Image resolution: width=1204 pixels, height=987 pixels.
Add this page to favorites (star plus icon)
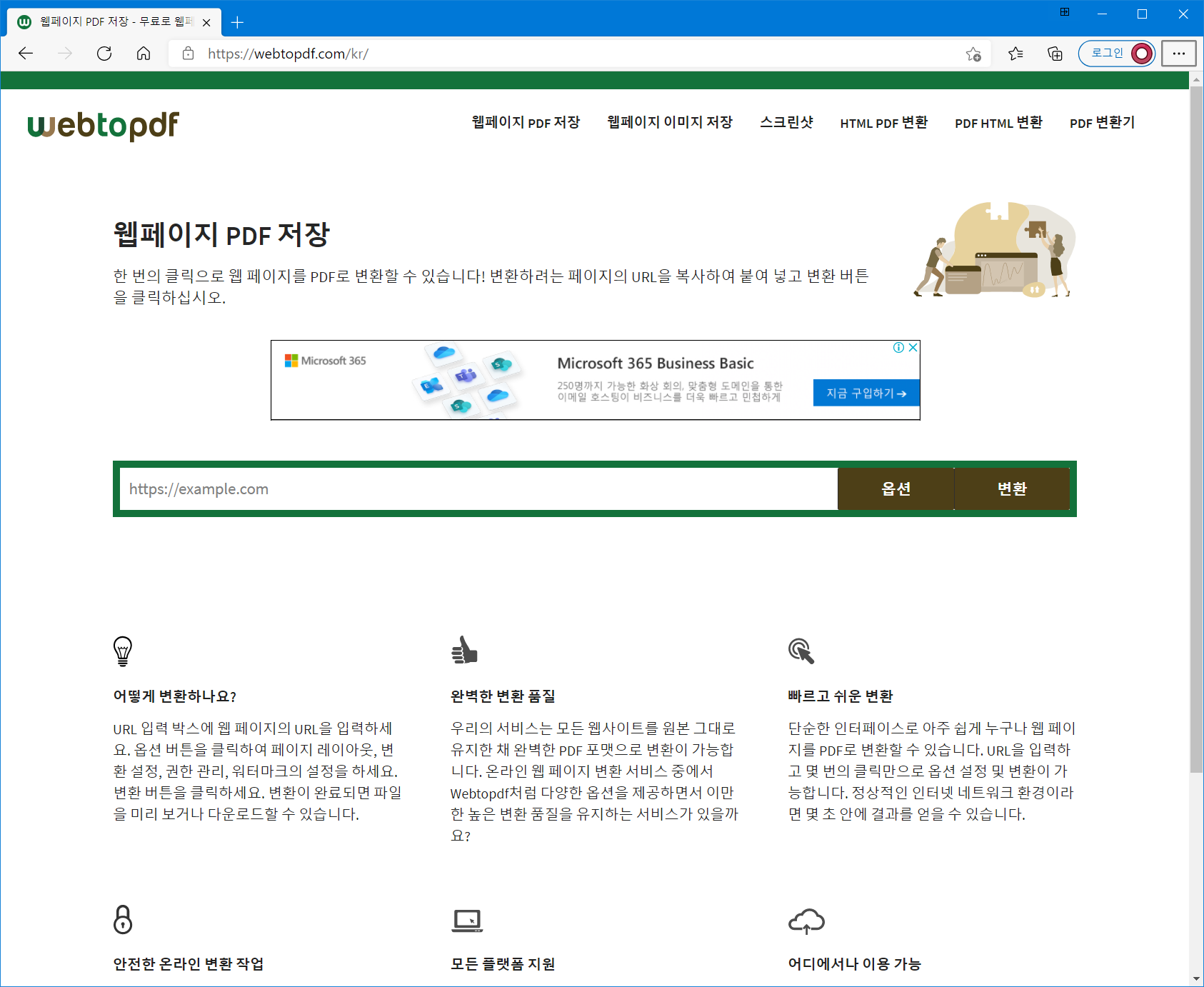coord(973,54)
